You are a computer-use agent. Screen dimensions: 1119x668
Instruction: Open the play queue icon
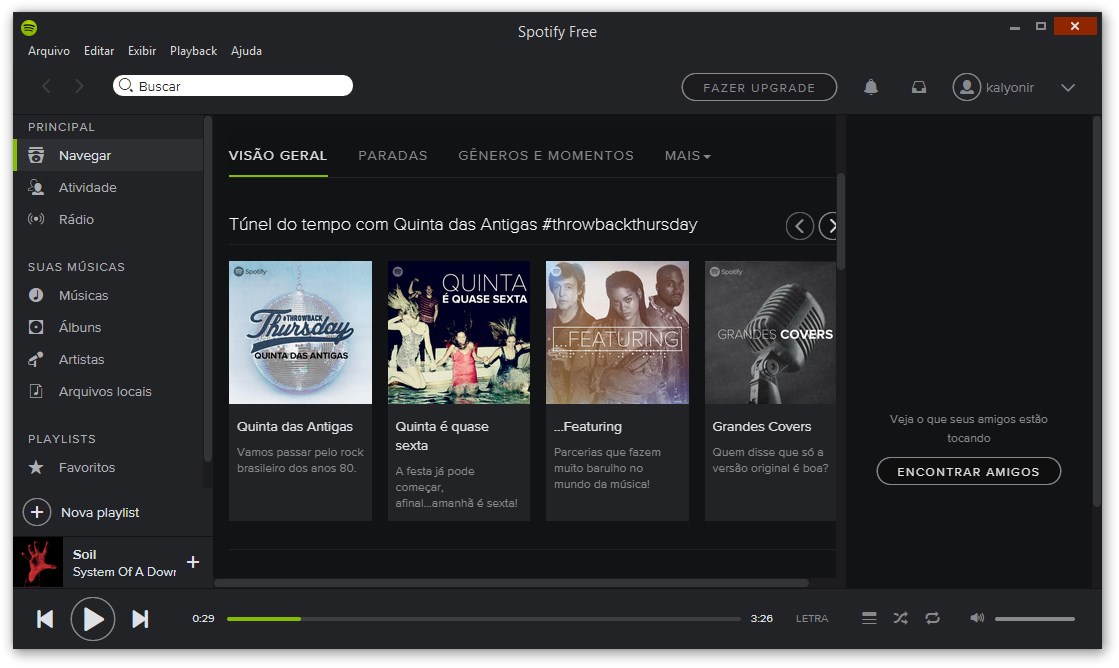point(869,618)
